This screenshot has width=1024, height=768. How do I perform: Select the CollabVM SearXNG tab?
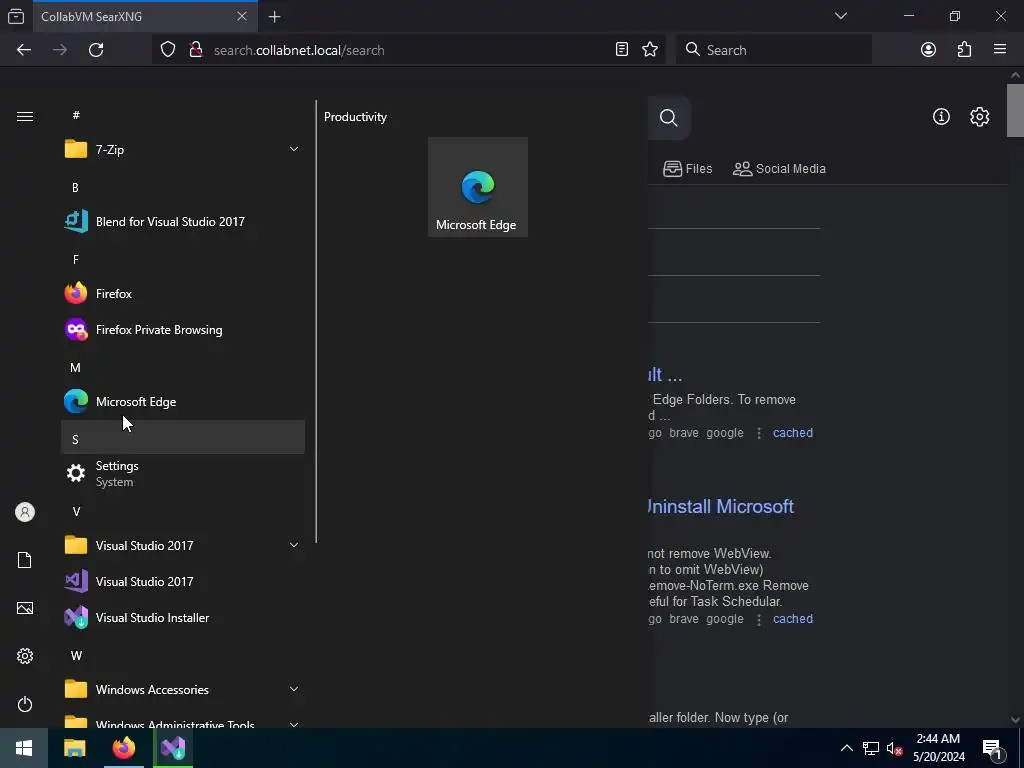145,17
